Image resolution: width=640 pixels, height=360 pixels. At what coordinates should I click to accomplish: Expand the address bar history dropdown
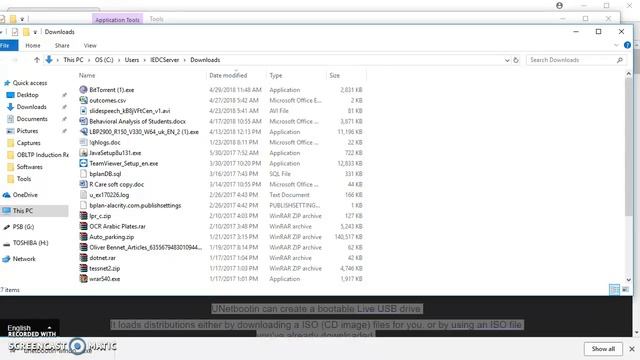(507, 60)
